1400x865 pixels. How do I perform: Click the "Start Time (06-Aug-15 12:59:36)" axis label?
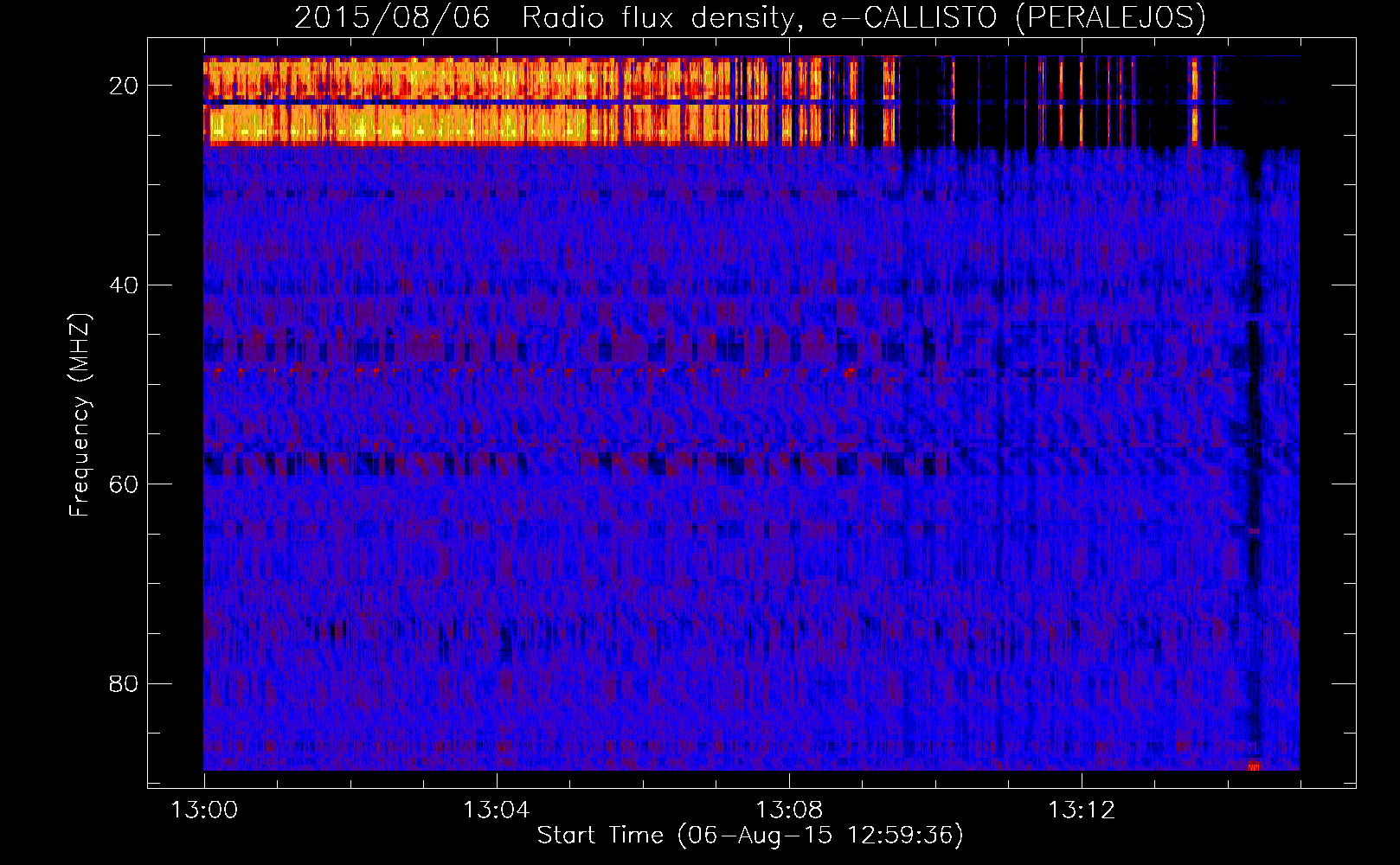tap(750, 836)
